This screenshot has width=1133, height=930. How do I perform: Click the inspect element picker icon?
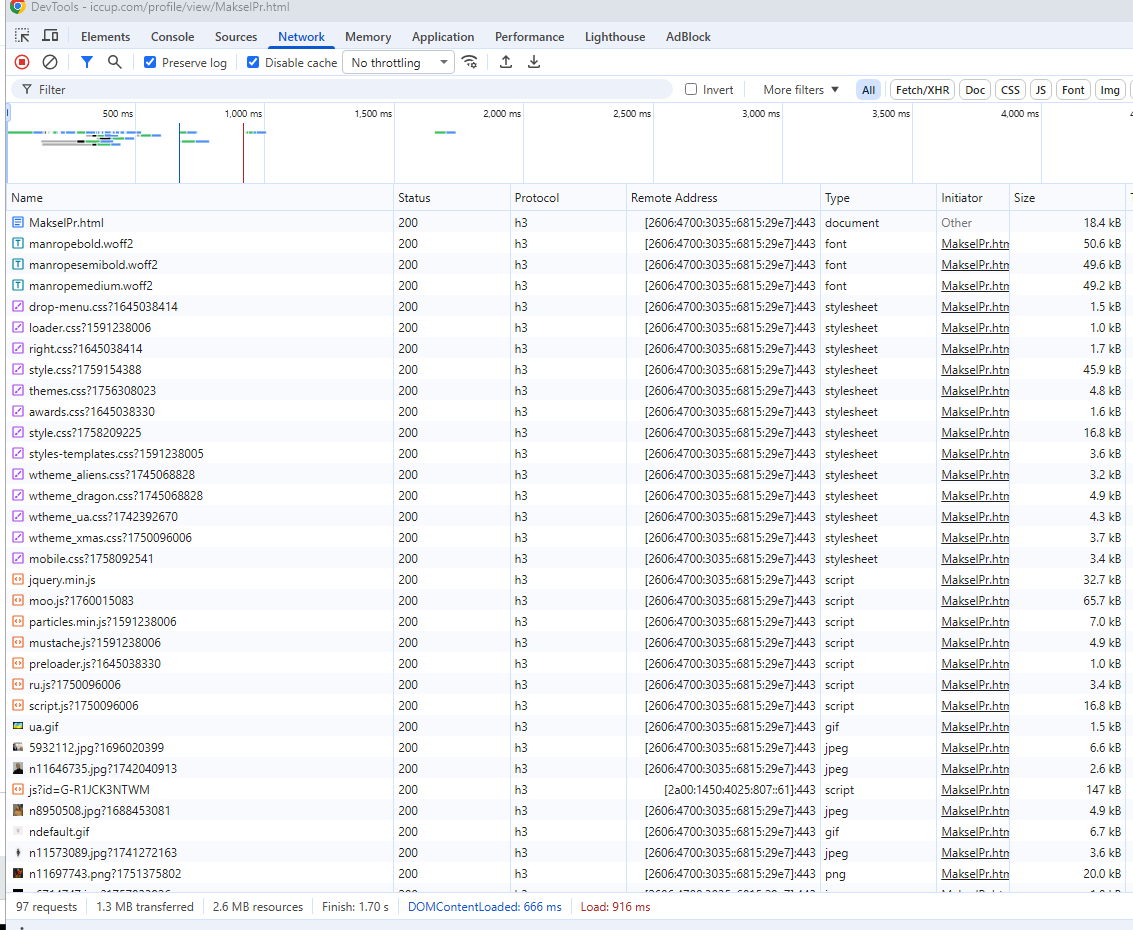22,37
